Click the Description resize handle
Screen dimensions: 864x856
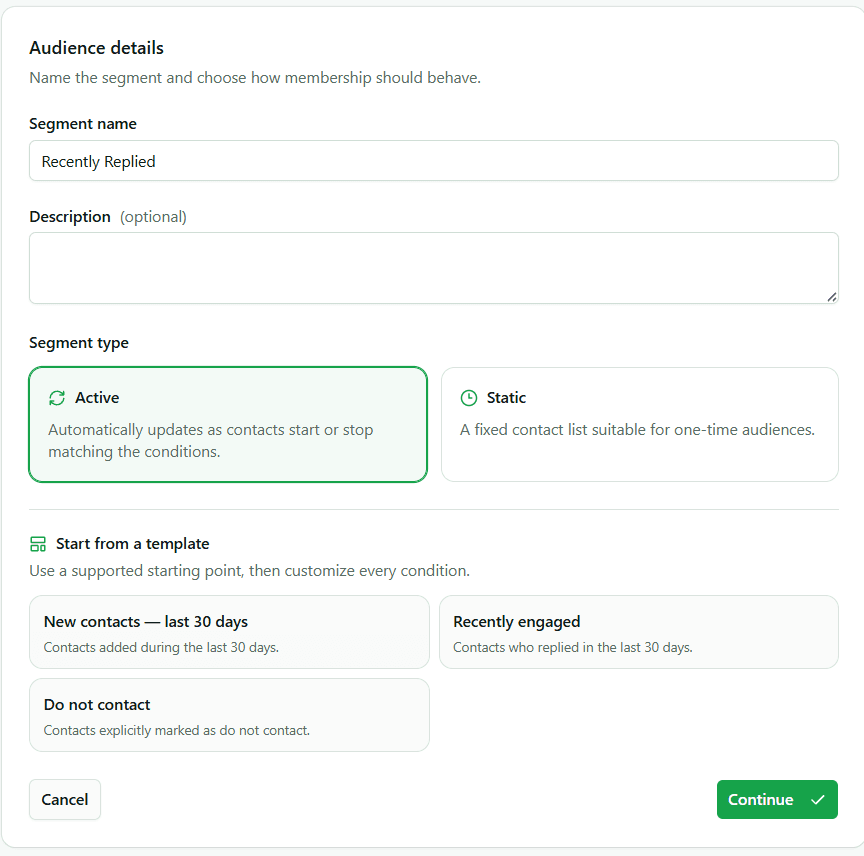832,297
